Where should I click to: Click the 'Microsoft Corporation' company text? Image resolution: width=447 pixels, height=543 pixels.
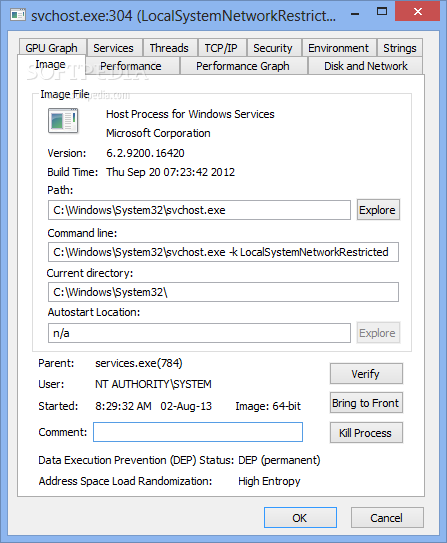click(x=158, y=133)
